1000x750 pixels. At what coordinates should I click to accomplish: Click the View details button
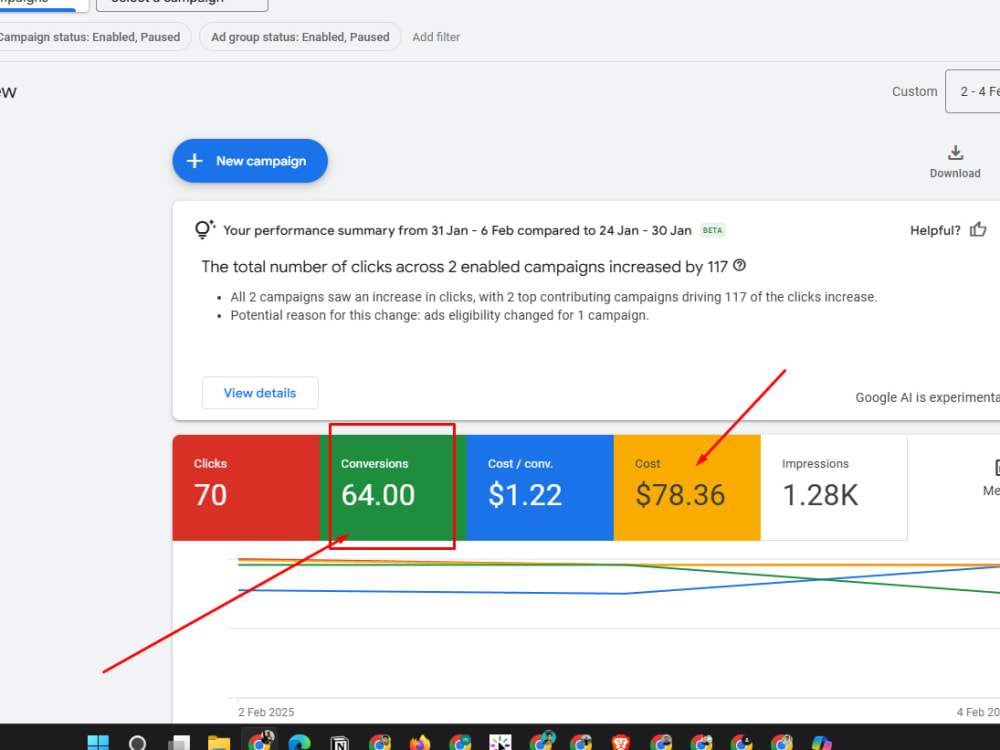pos(260,393)
